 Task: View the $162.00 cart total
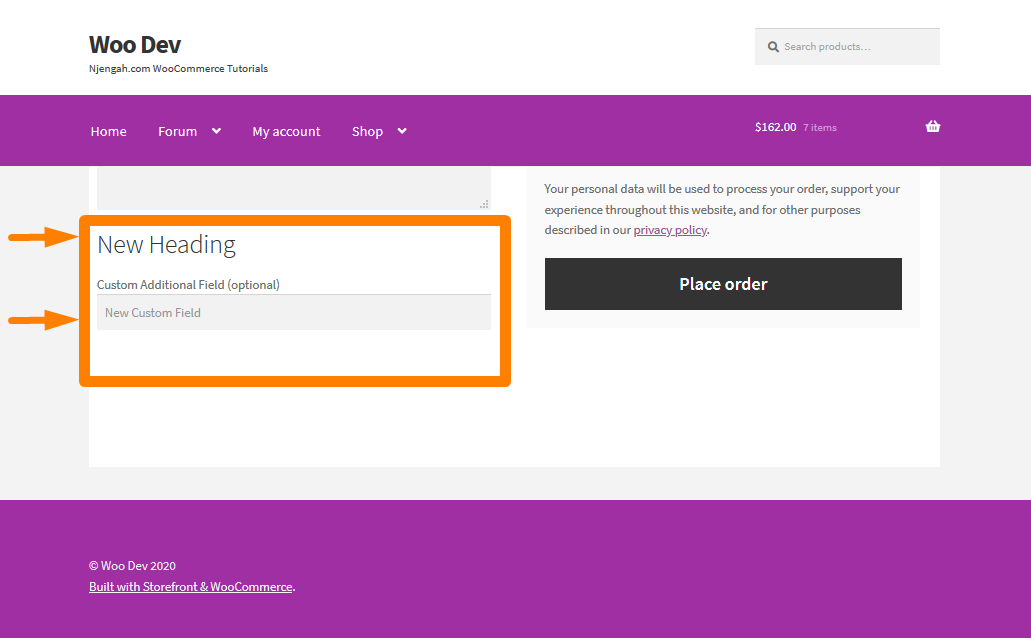click(x=775, y=127)
